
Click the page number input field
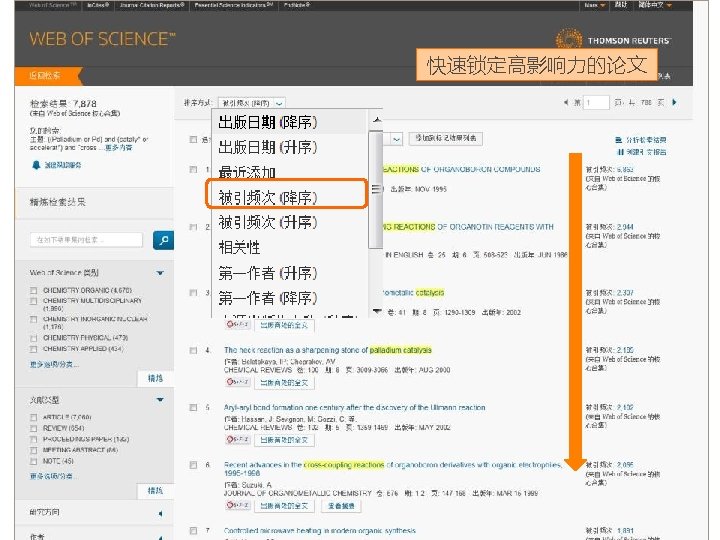(x=596, y=102)
